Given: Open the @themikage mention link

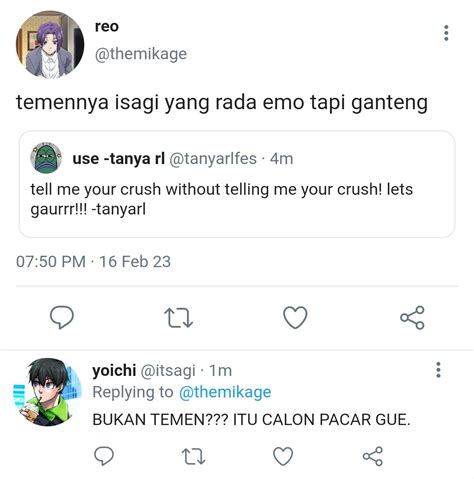Looking at the screenshot, I should [225, 392].
